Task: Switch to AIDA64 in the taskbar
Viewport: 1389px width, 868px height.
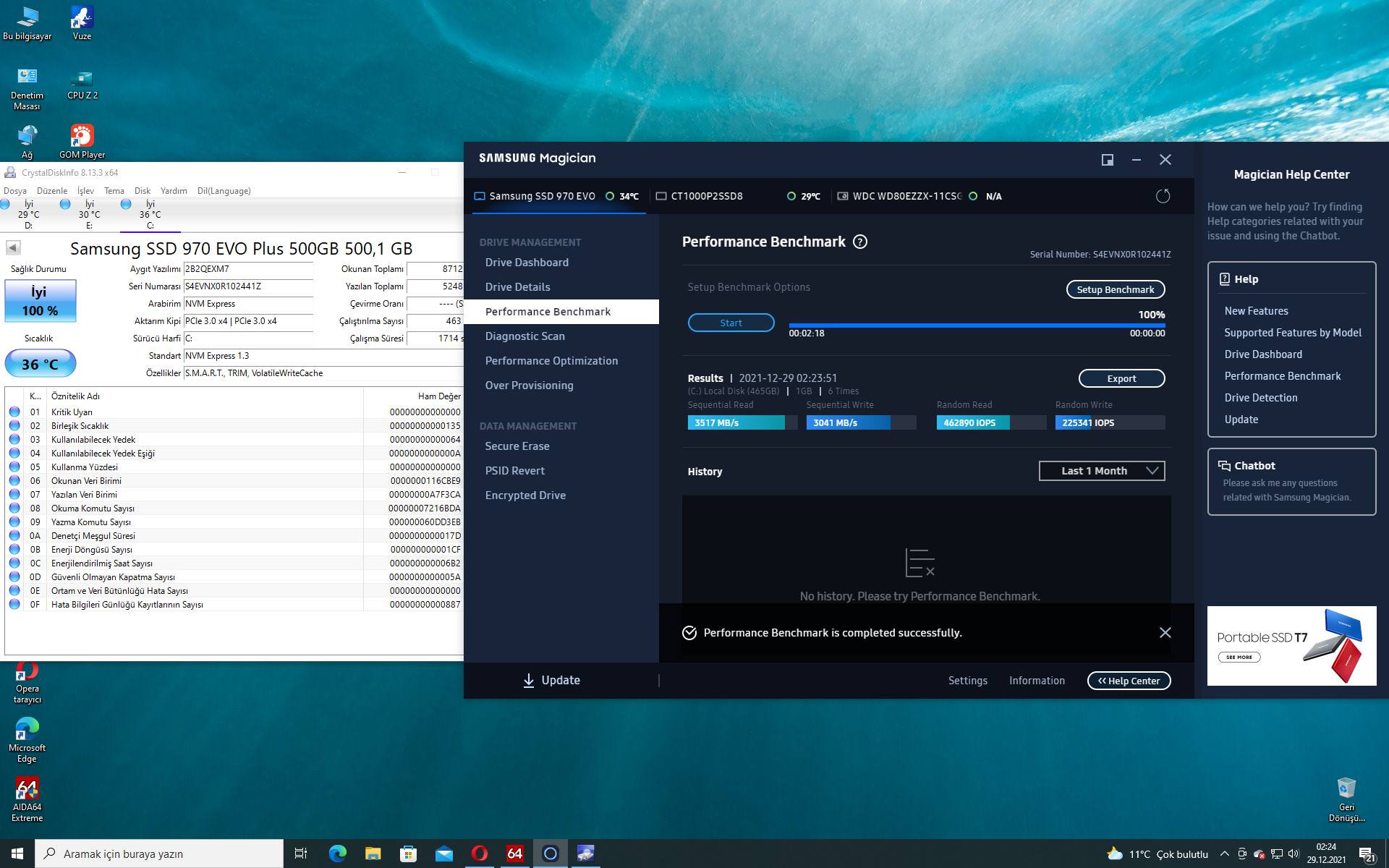Action: point(514,854)
